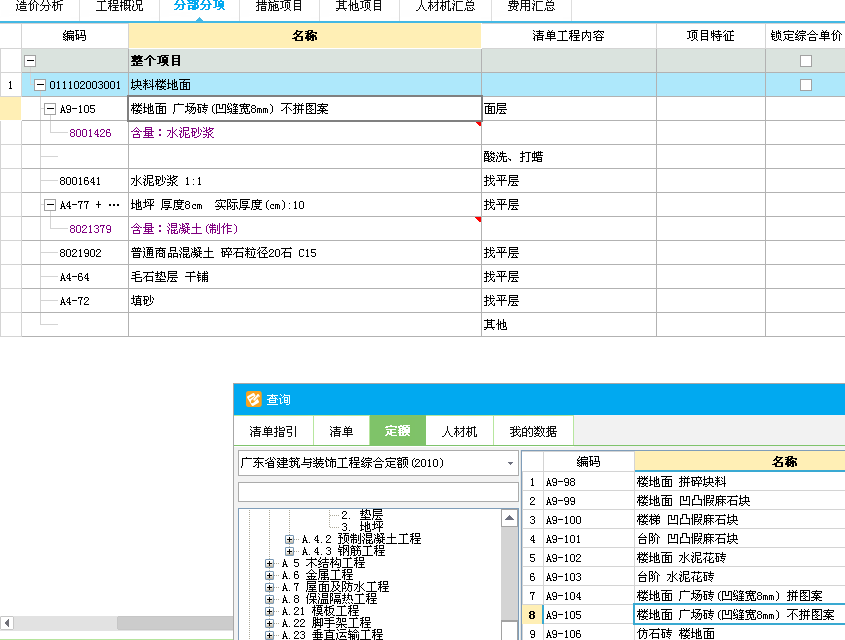The height and width of the screenshot is (640, 845).
Task: Click the 编码 column header in main table
Action: pyautogui.click(x=74, y=36)
